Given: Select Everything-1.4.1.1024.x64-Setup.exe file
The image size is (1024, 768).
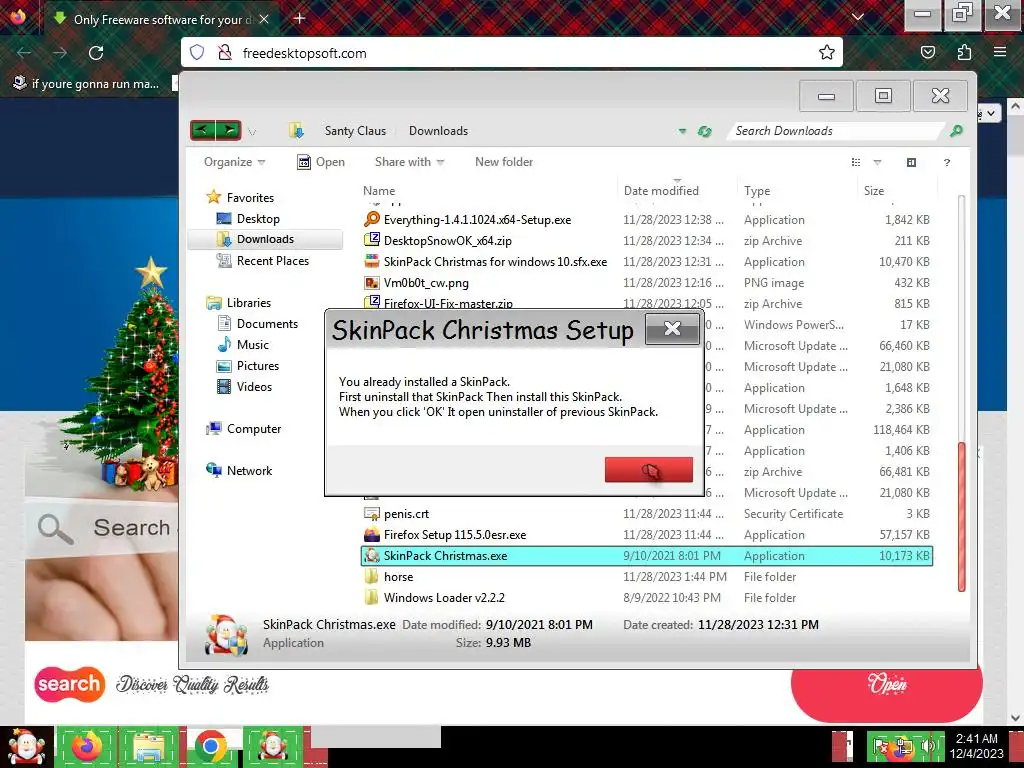Looking at the screenshot, I should [468, 219].
